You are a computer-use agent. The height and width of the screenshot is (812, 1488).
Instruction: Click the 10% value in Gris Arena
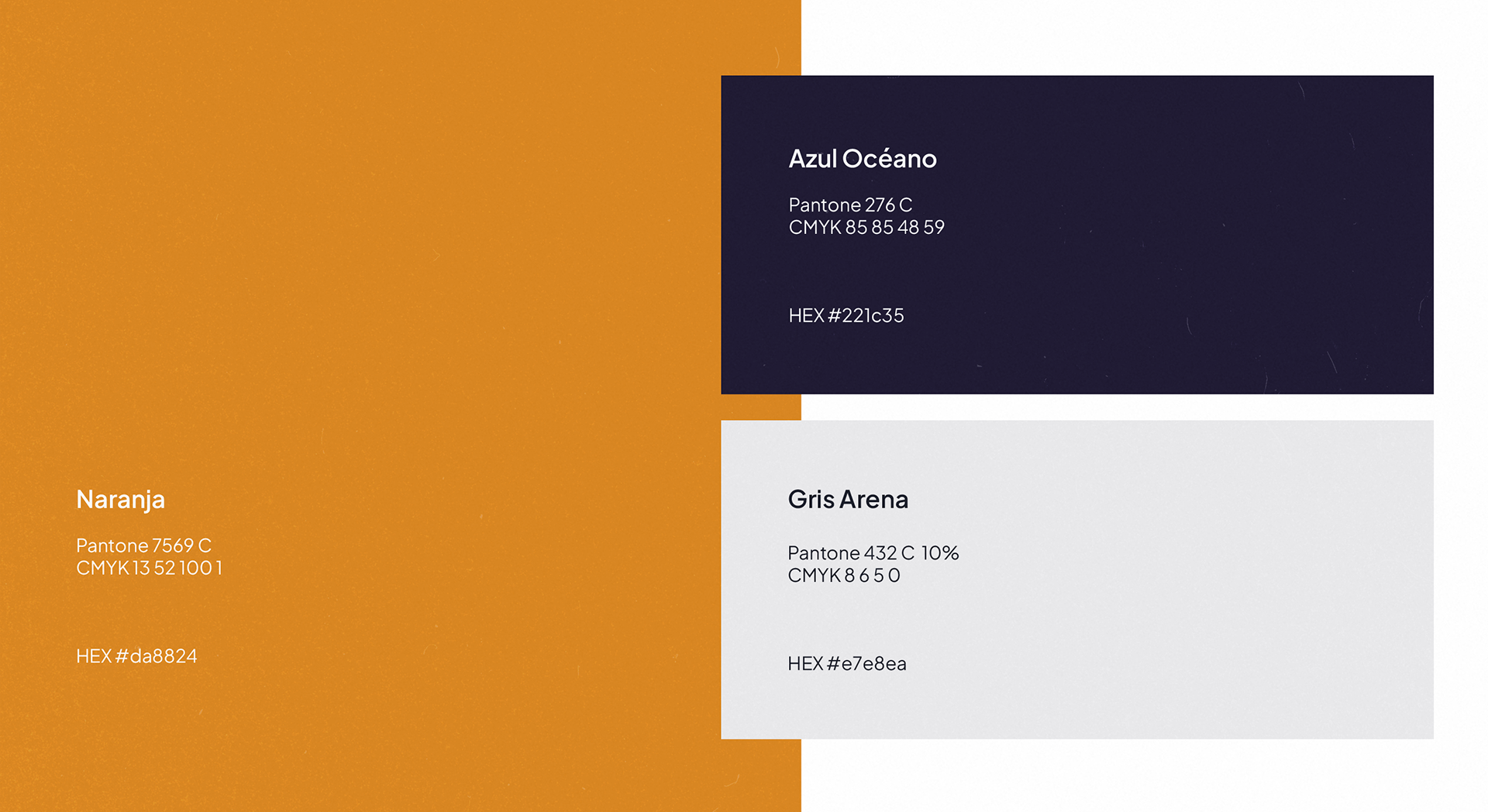point(940,553)
